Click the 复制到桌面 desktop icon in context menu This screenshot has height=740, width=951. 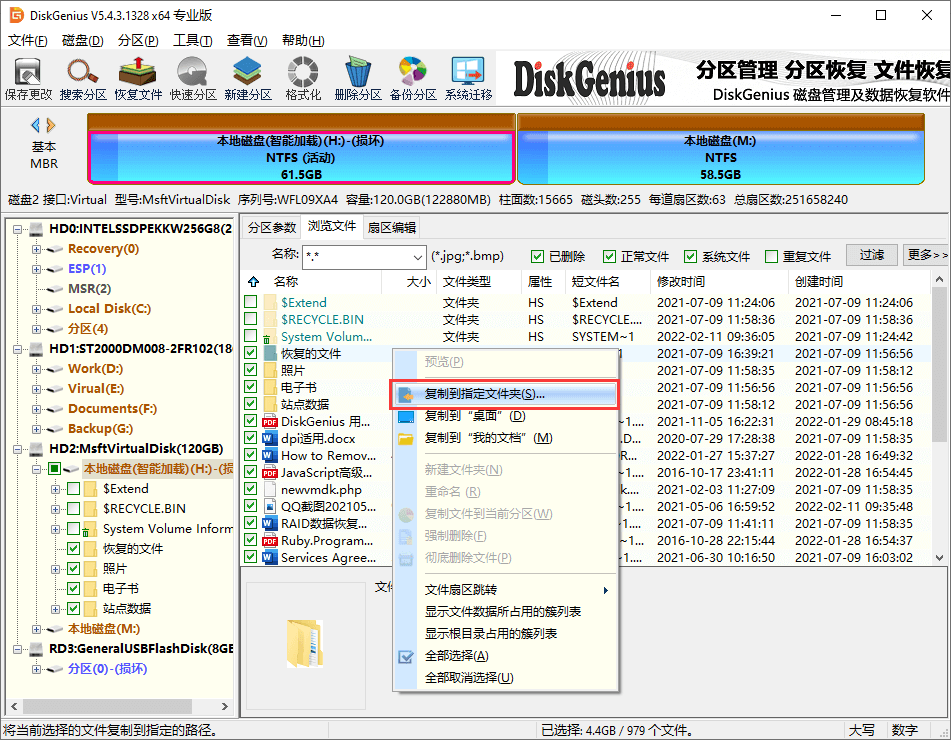[406, 417]
